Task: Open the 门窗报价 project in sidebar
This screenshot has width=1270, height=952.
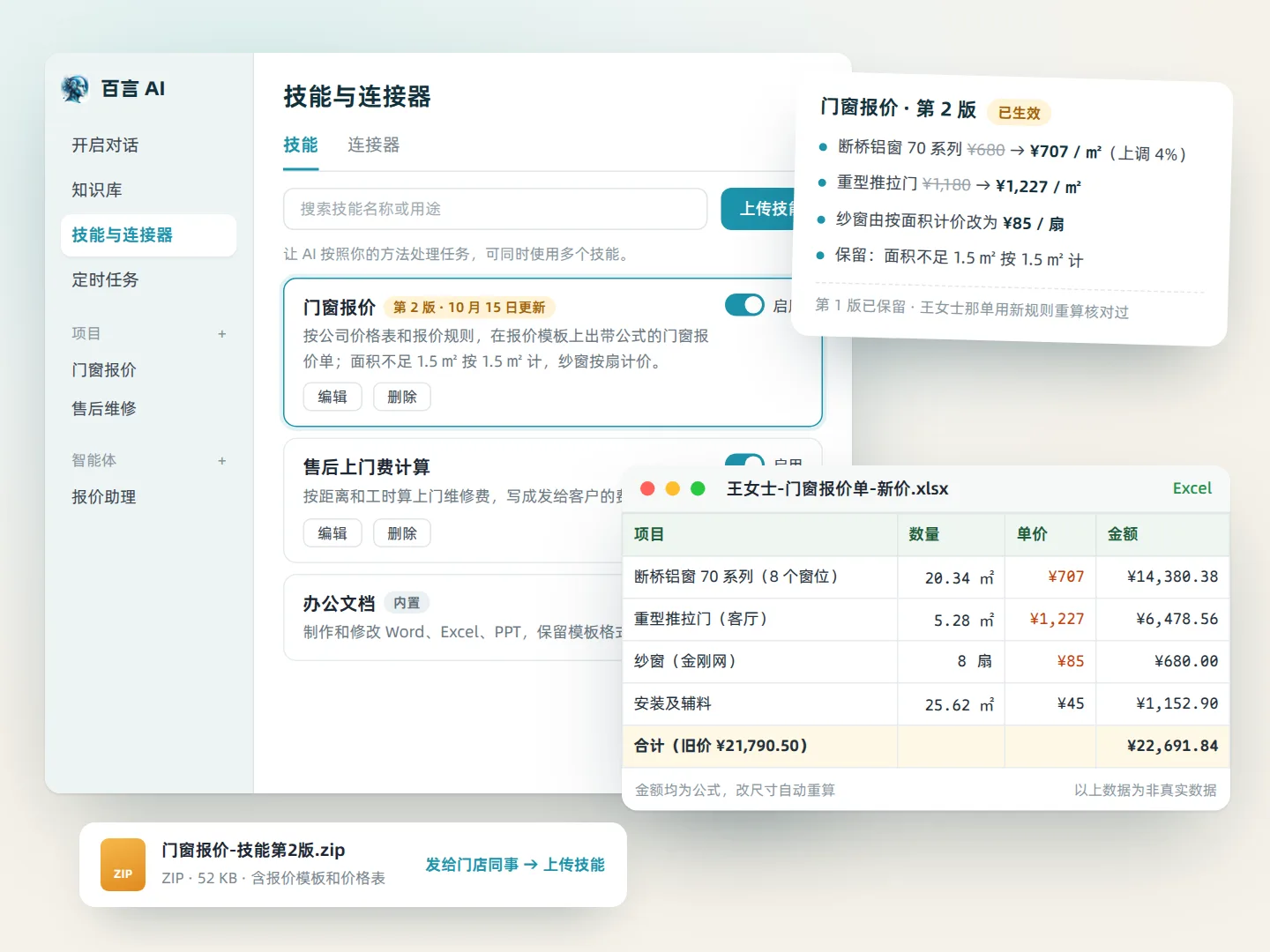Action: coord(148,370)
